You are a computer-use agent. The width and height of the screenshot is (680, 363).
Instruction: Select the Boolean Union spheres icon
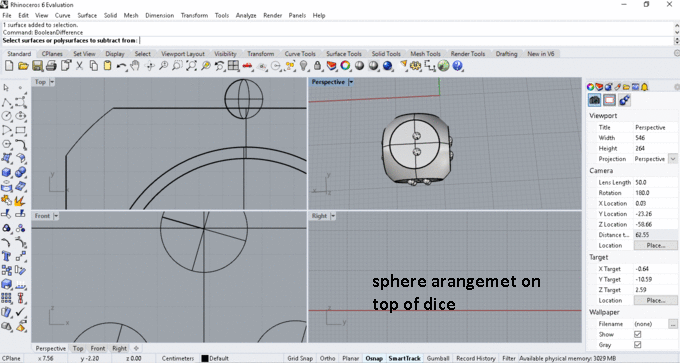point(20,172)
